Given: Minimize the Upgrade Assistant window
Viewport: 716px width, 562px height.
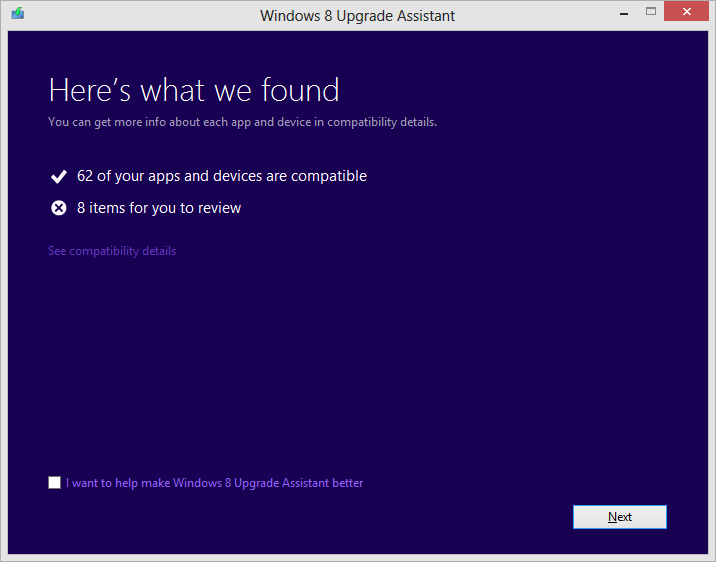Looking at the screenshot, I should [x=624, y=12].
